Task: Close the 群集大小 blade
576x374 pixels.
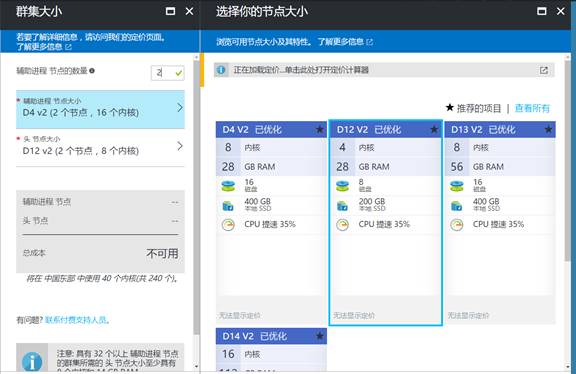Action: click(189, 11)
